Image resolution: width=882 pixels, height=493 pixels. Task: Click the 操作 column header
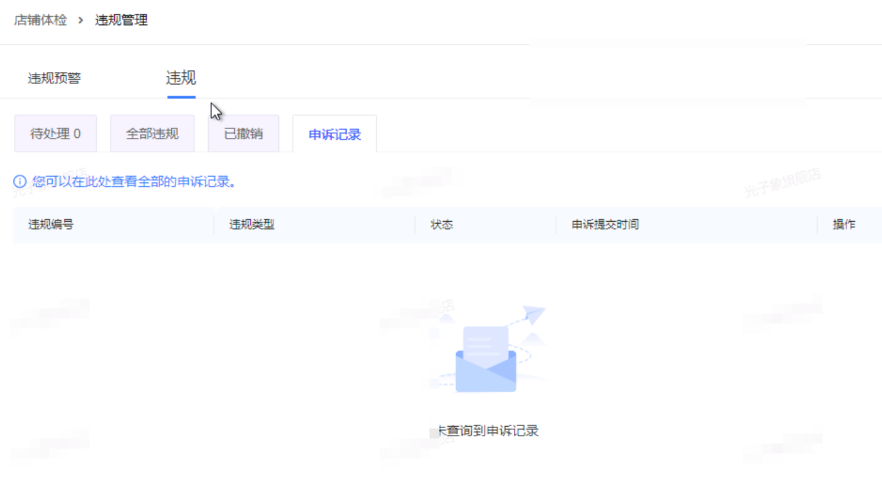click(x=844, y=225)
